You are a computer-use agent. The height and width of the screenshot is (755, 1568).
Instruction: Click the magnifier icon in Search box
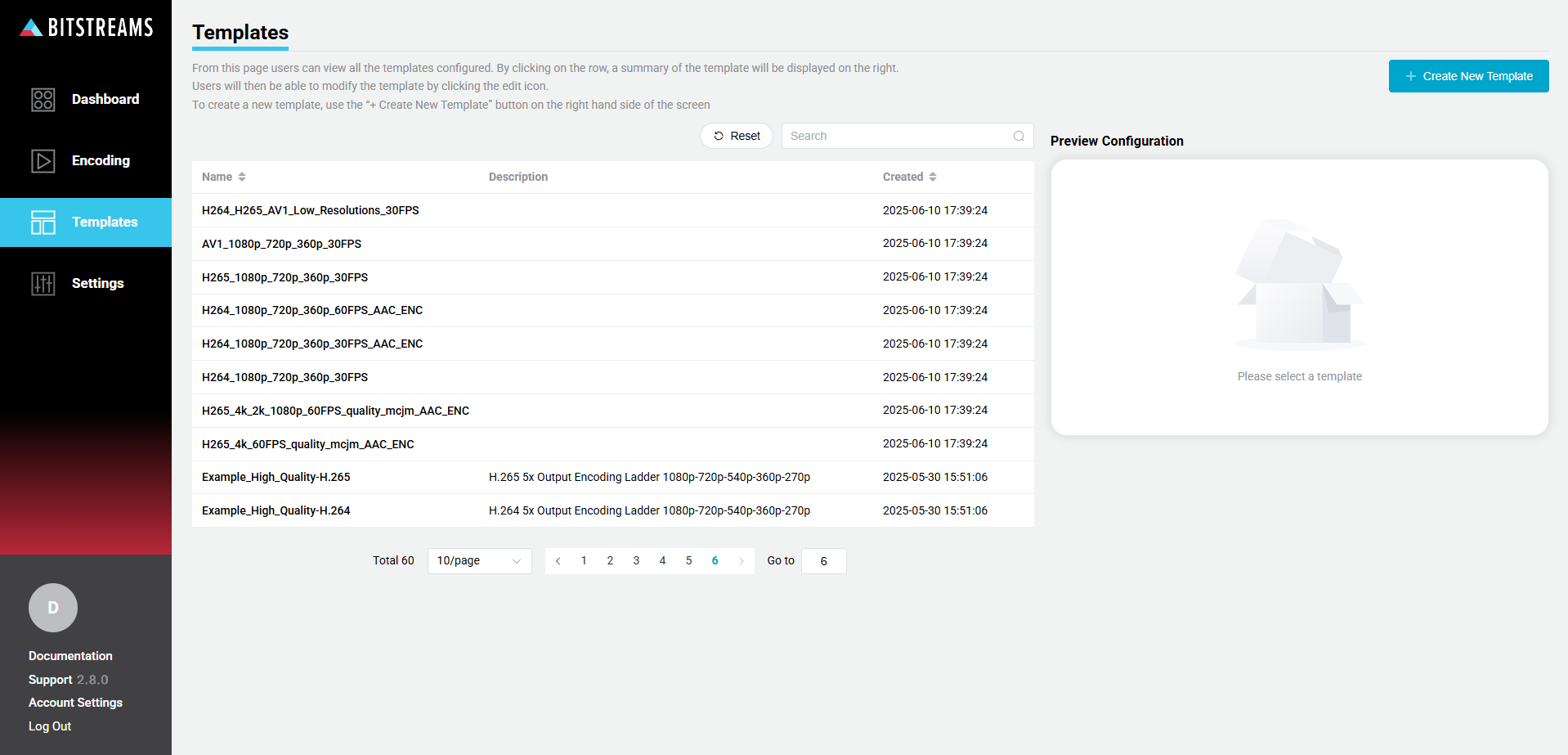coord(1019,136)
